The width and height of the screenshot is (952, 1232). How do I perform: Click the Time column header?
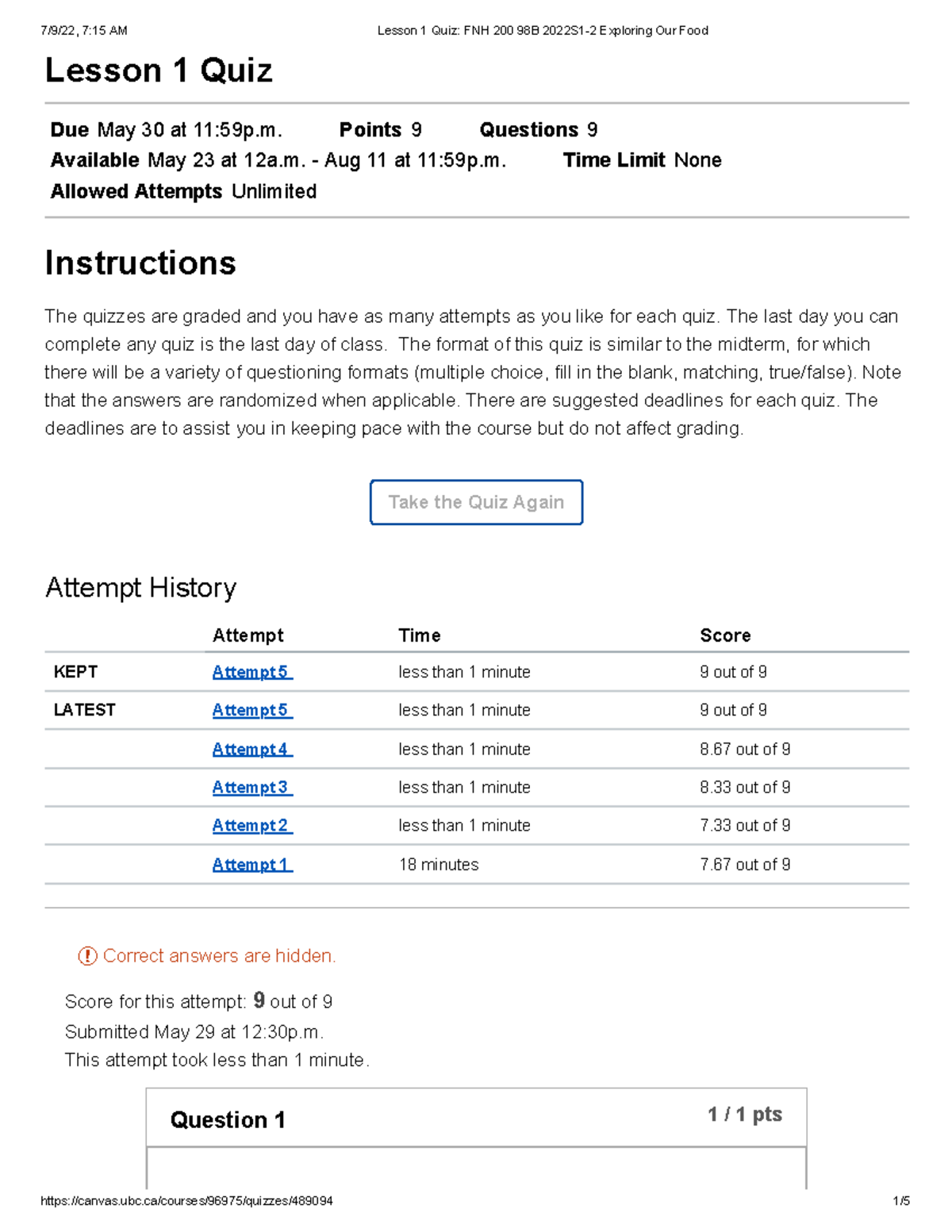[x=419, y=635]
